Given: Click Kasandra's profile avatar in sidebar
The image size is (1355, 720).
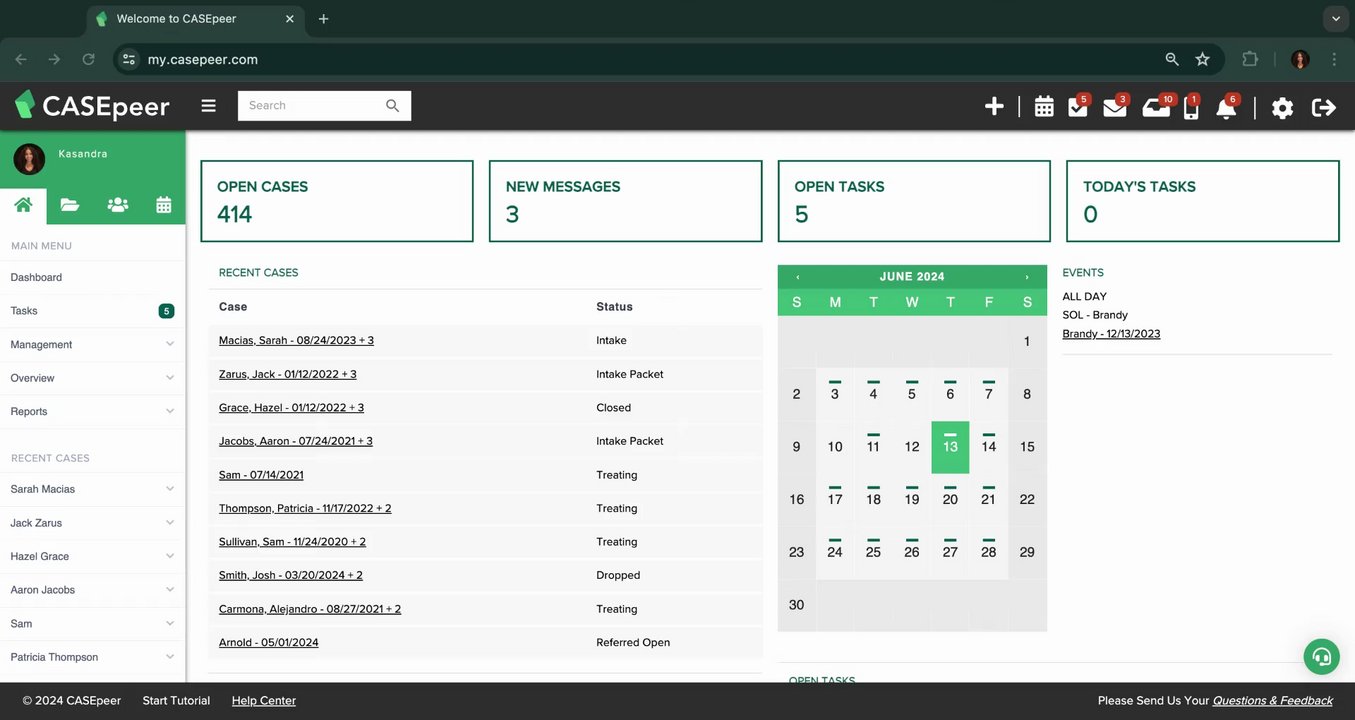Looking at the screenshot, I should click(x=29, y=159).
